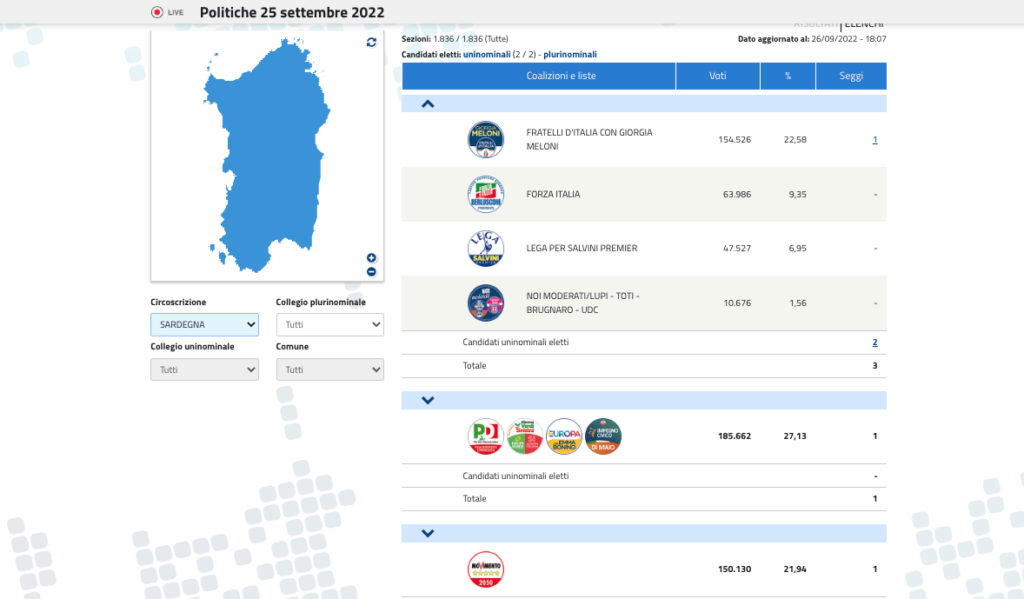Click the Forza Italia party logo
1024x599 pixels.
(485, 194)
